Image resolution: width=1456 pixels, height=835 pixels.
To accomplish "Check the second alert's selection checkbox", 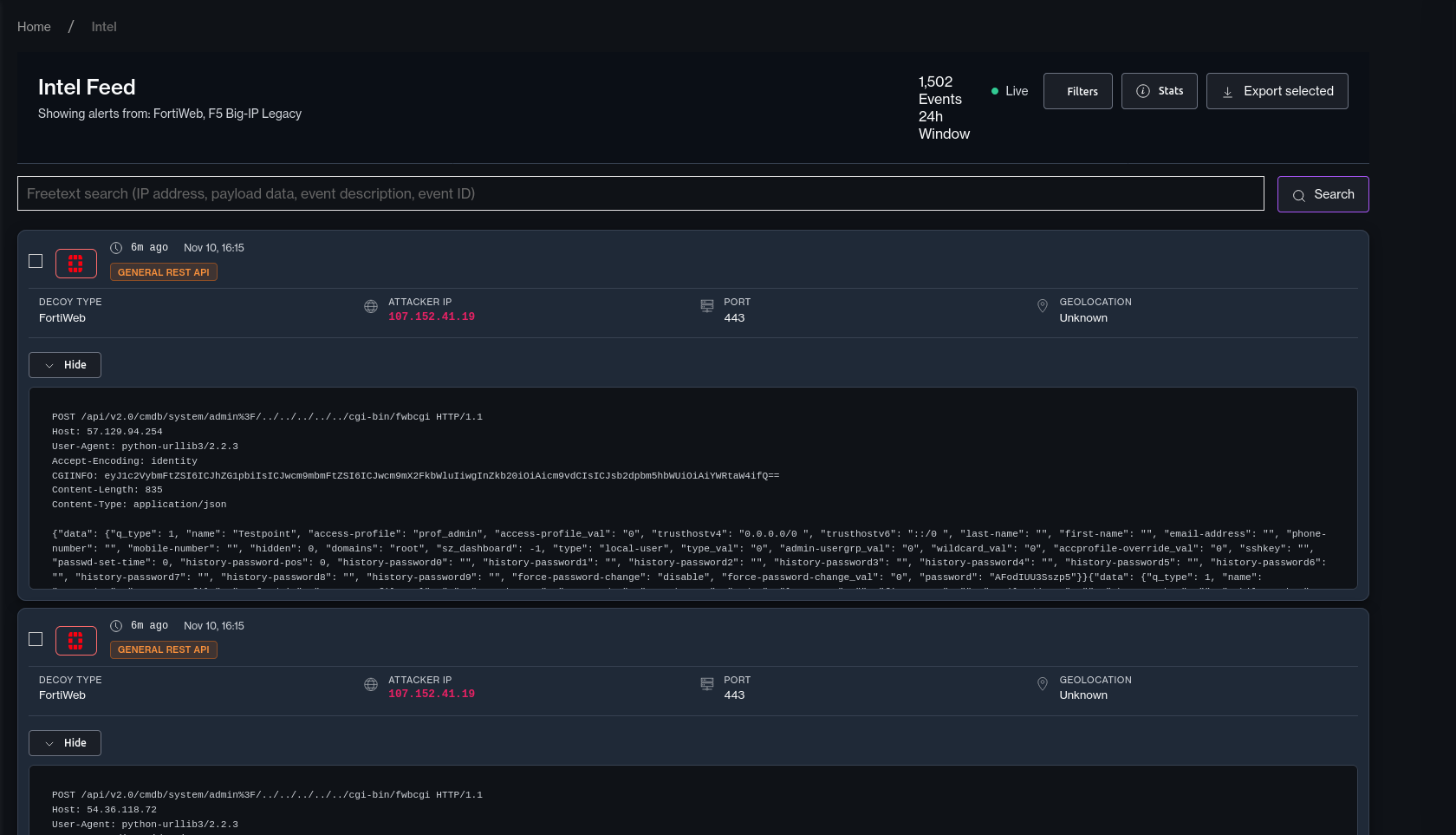I will pyautogui.click(x=35, y=638).
